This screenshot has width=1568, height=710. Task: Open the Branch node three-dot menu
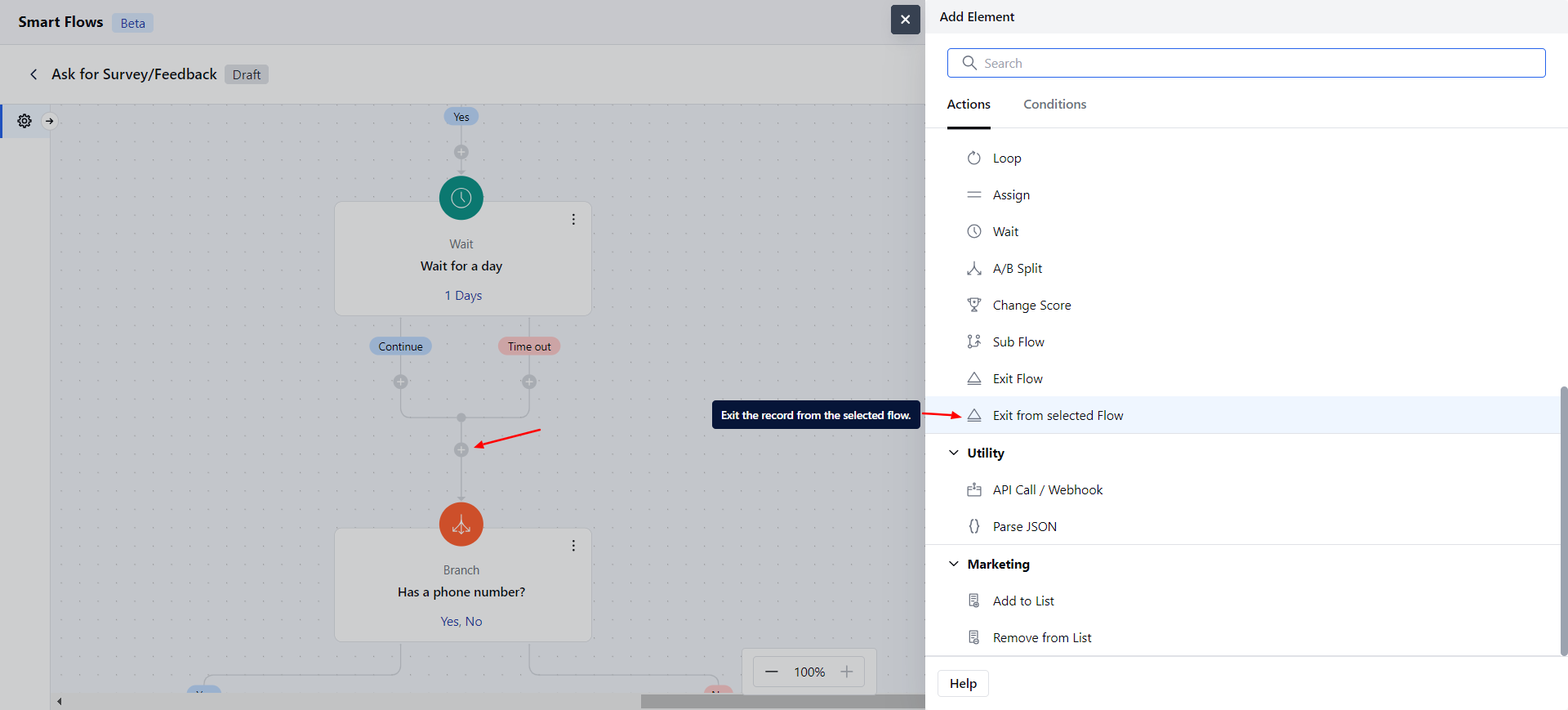(573, 545)
